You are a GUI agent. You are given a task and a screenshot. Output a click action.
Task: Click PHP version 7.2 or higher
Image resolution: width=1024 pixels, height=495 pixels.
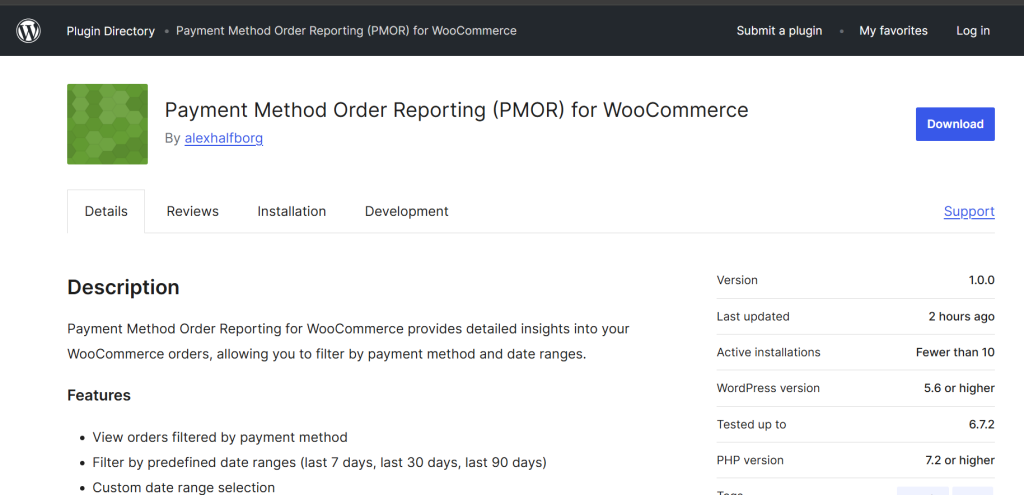959,460
